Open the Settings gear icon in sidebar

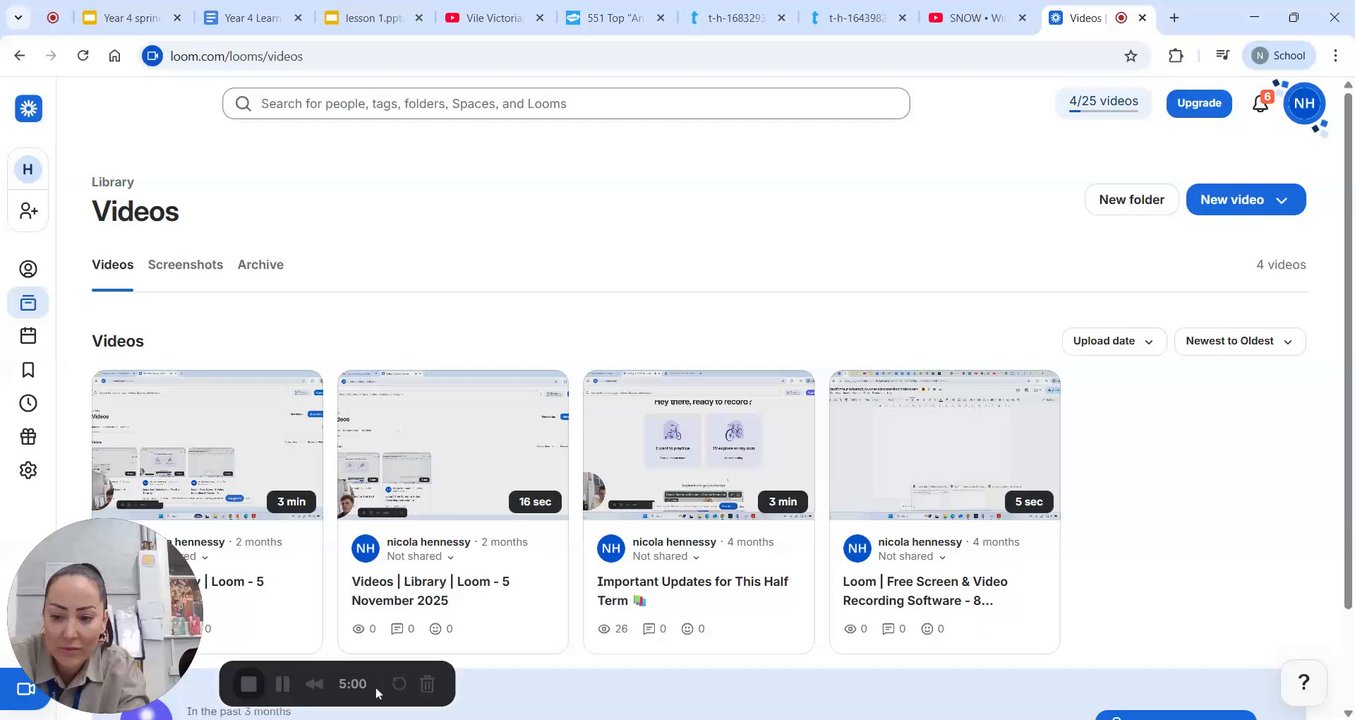(x=28, y=470)
